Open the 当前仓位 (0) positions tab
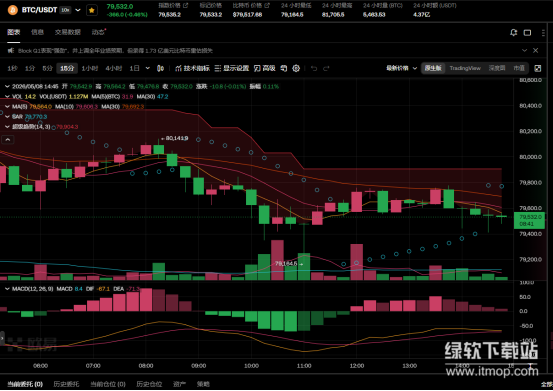553x391 pixels. [108, 384]
